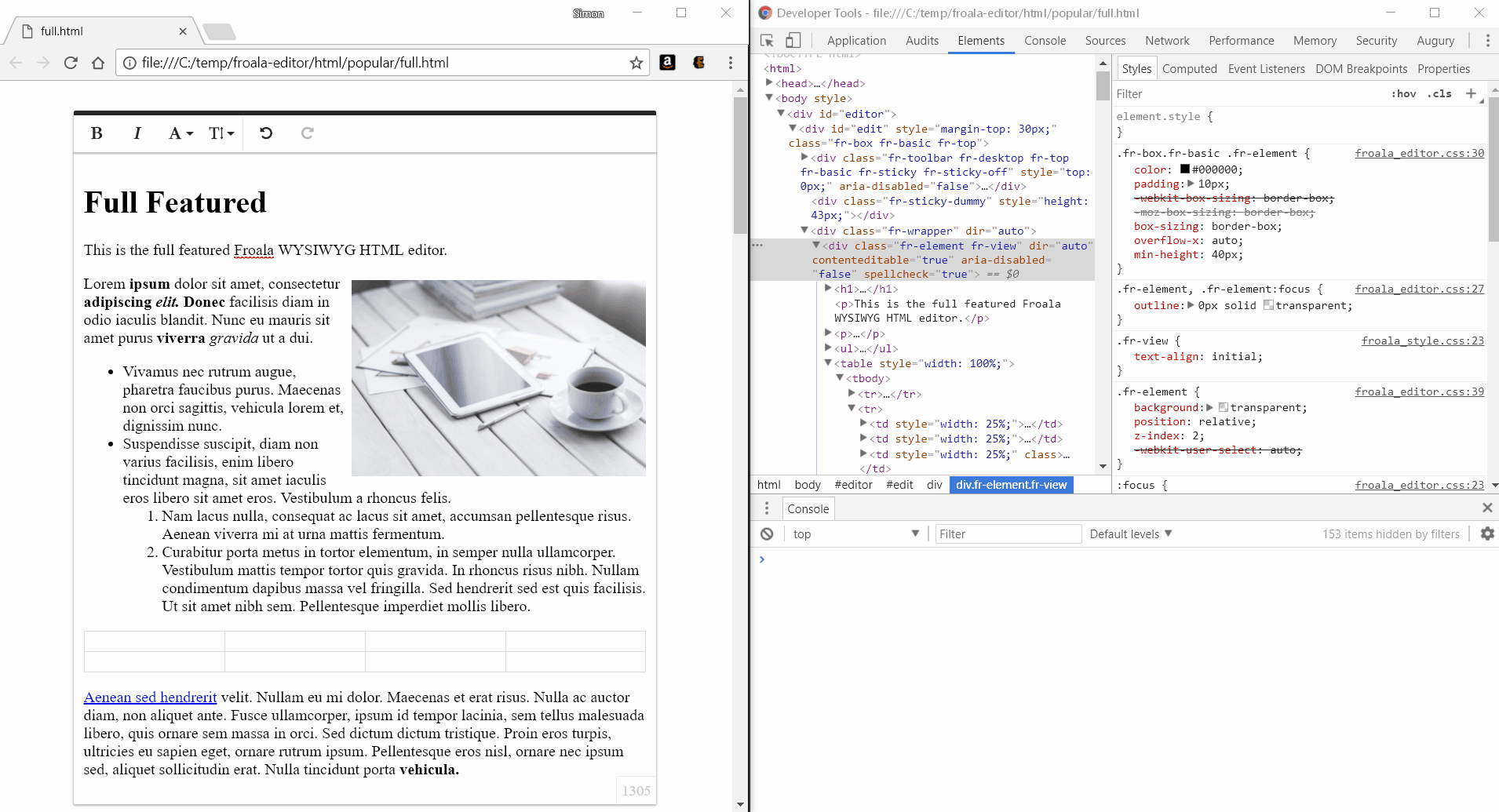Click the outline transparent color swatch
The image size is (1499, 812).
[x=1268, y=305]
